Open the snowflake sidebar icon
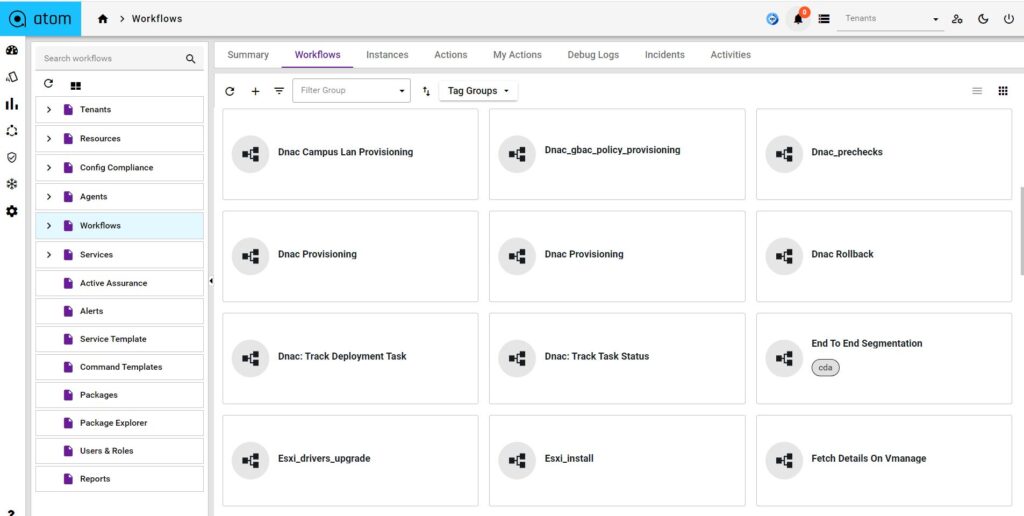The image size is (1024, 516). (x=12, y=184)
